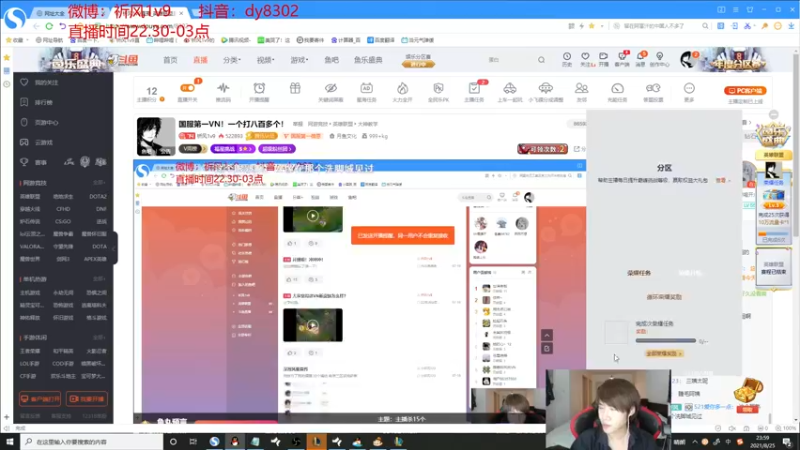The height and width of the screenshot is (450, 800).
Task: Click the sidebar 页游中心 mouse icon
Action: pyautogui.click(x=24, y=122)
